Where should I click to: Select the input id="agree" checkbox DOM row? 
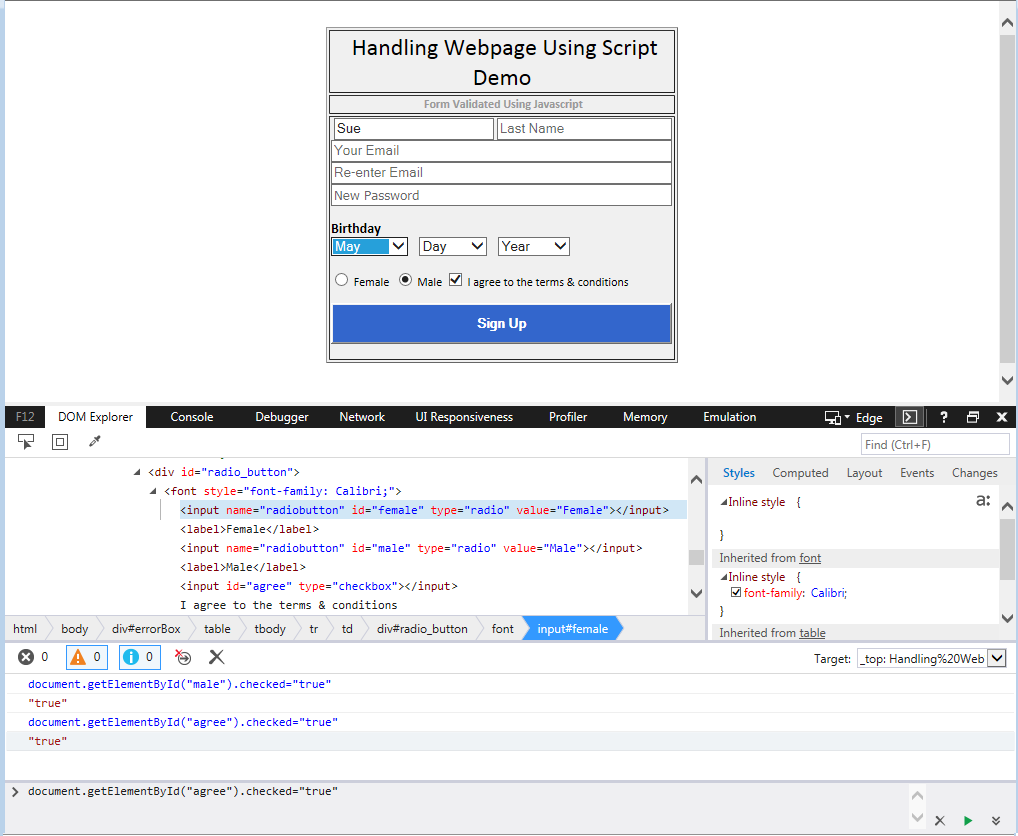[319, 586]
